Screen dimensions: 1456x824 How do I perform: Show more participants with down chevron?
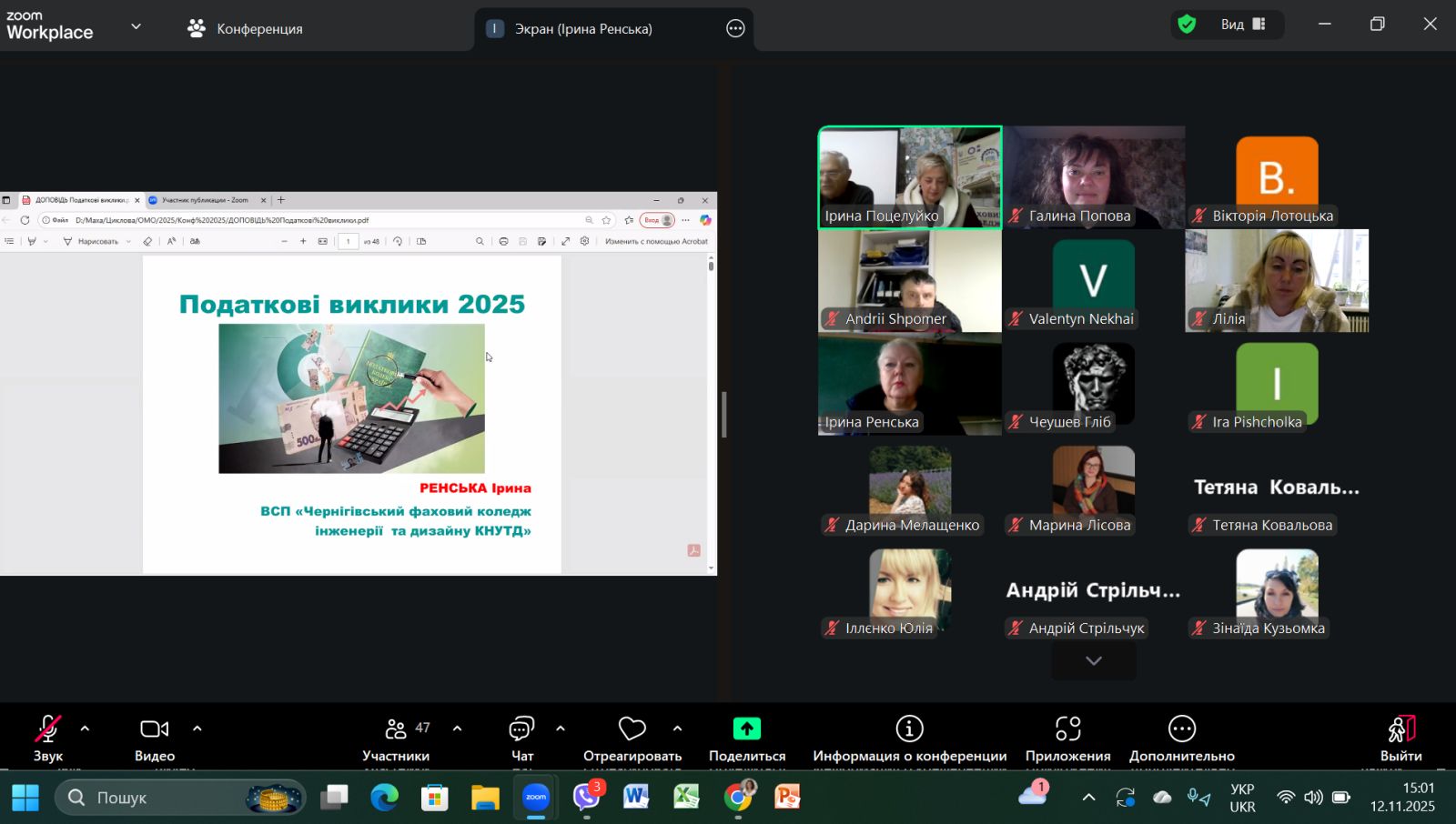click(1094, 661)
